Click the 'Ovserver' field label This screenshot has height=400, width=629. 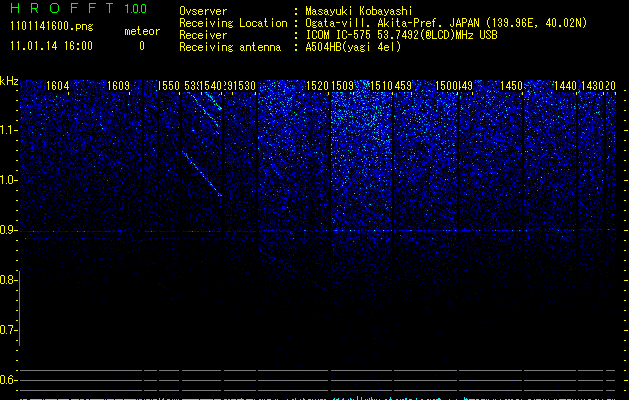tap(203, 11)
